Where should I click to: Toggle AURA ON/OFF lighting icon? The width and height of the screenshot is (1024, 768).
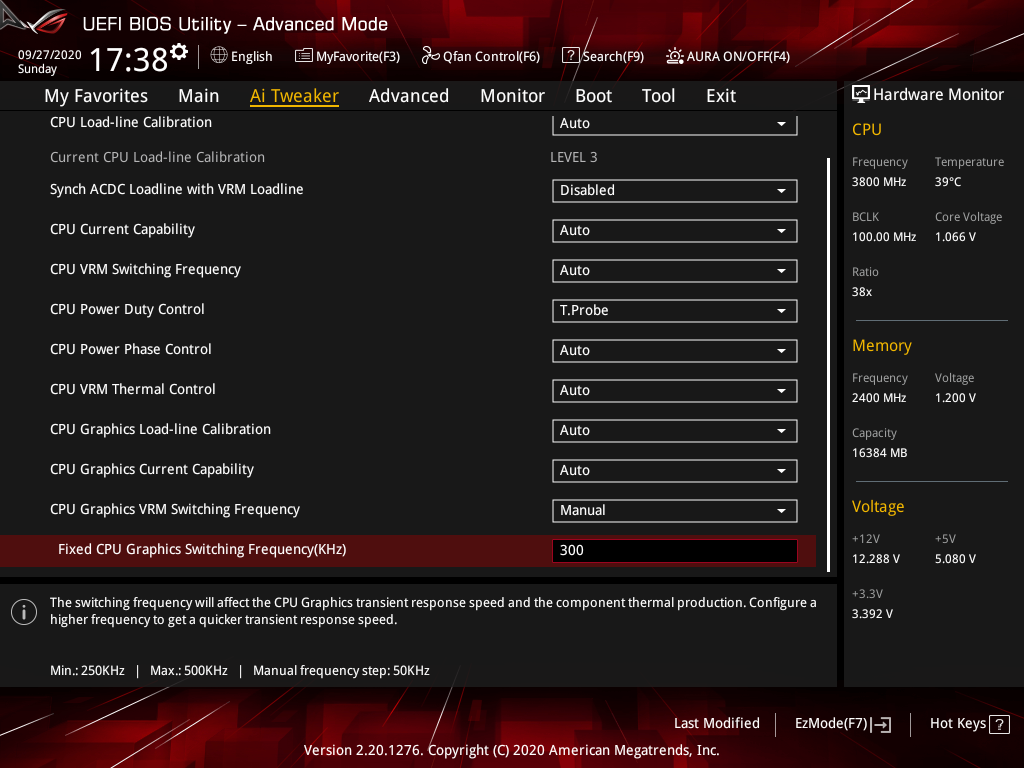[675, 56]
